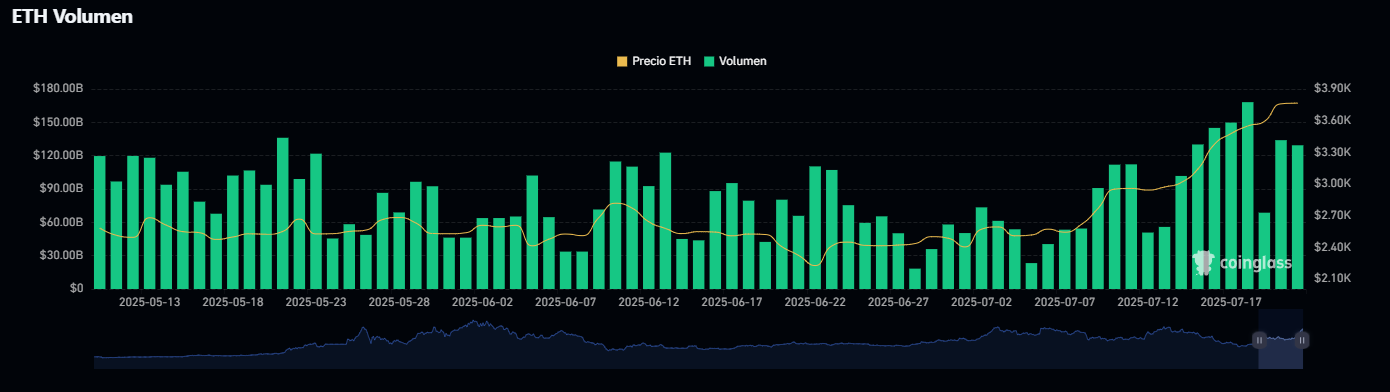1390x392 pixels.
Task: Click the $3.60K price axis label
Action: pyautogui.click(x=1332, y=120)
